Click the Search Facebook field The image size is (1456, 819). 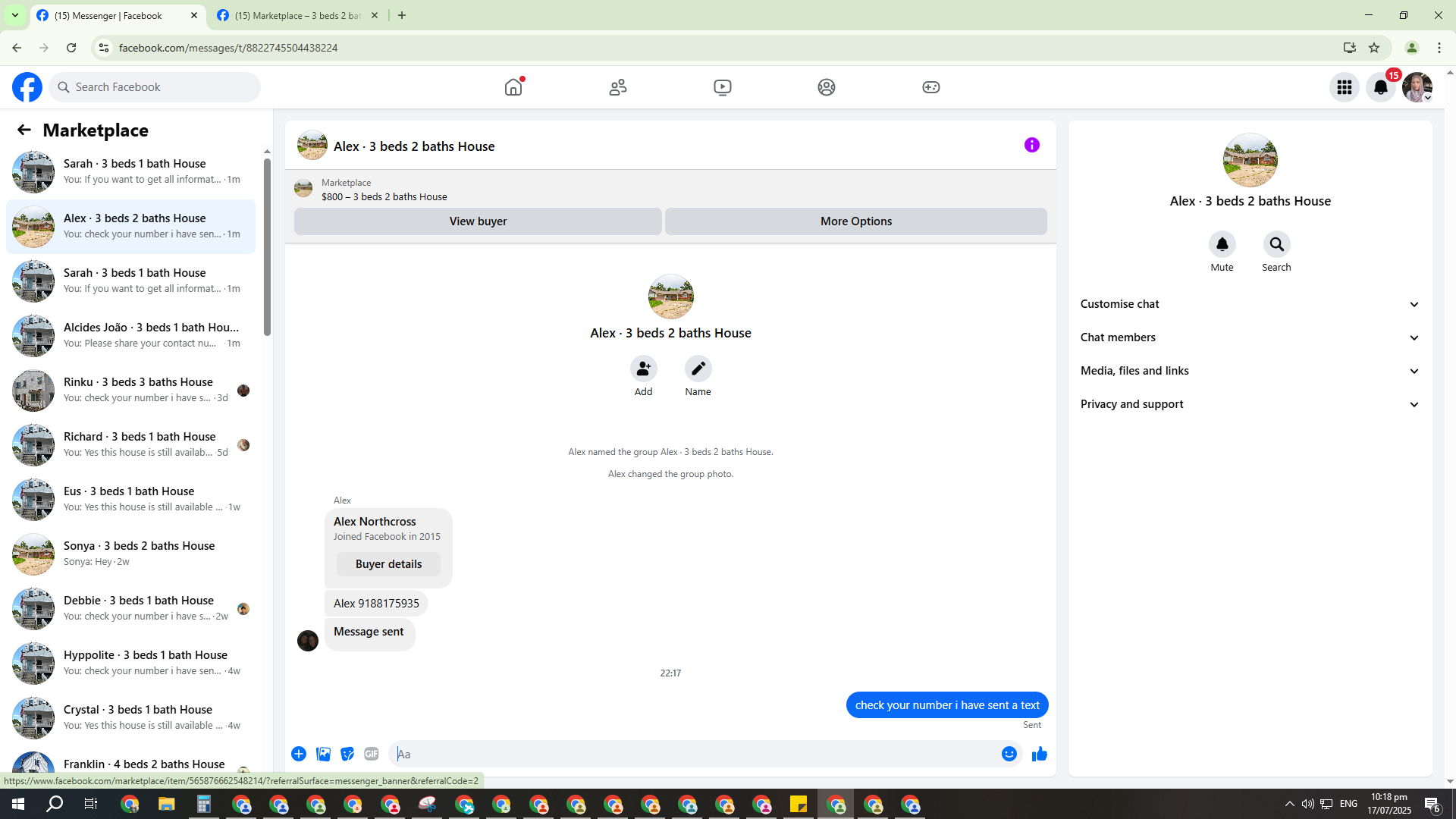point(155,87)
